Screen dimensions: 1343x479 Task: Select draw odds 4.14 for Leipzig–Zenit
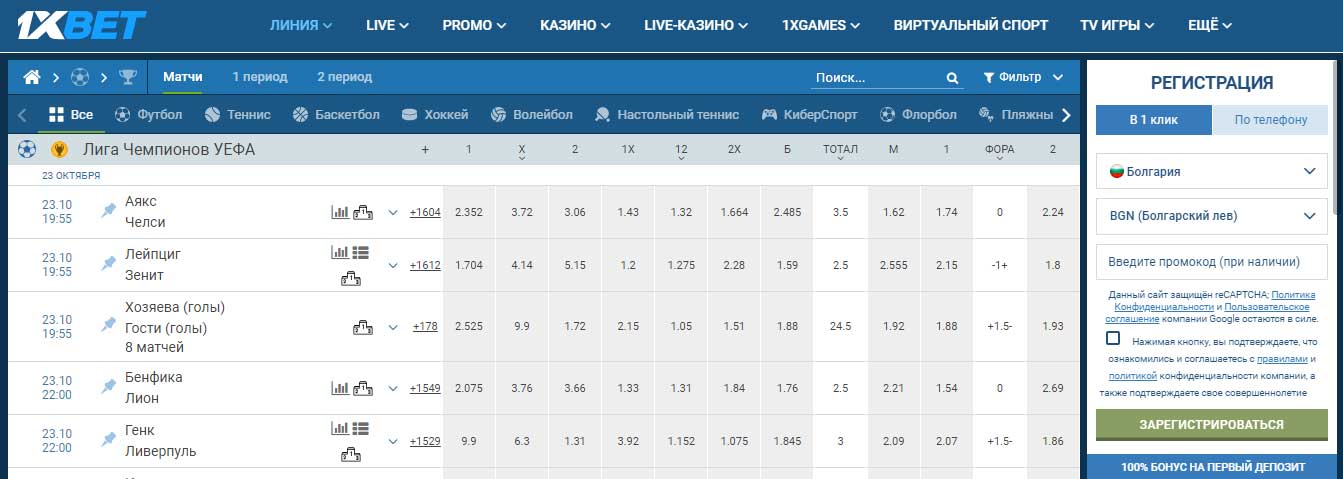point(522,265)
